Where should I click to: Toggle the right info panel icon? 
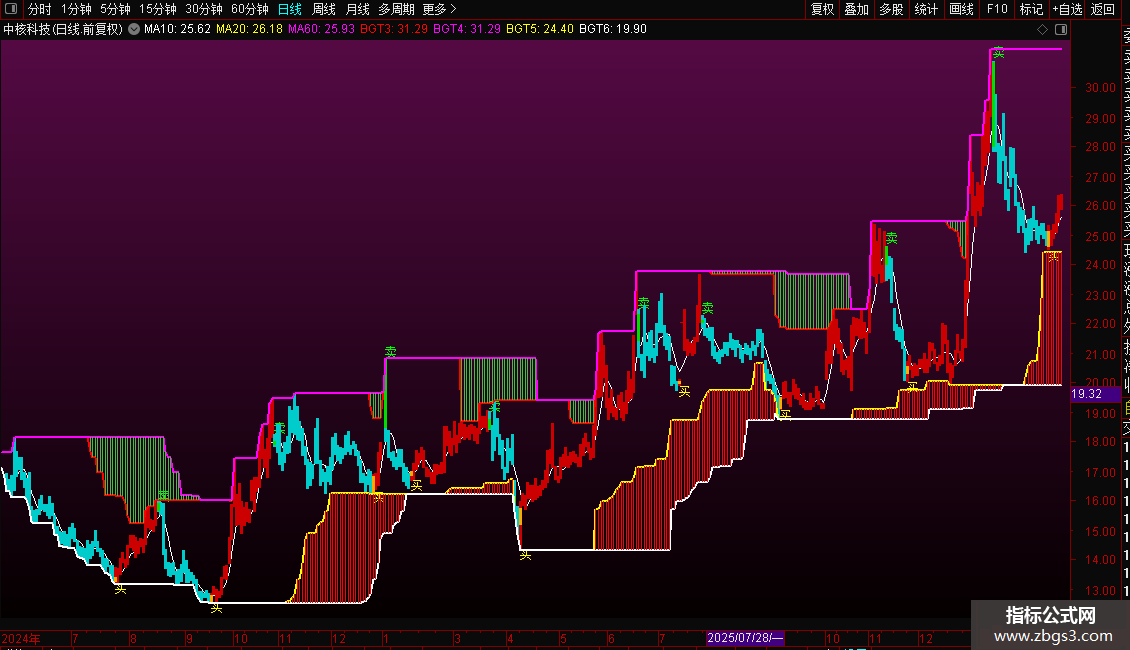click(1061, 29)
